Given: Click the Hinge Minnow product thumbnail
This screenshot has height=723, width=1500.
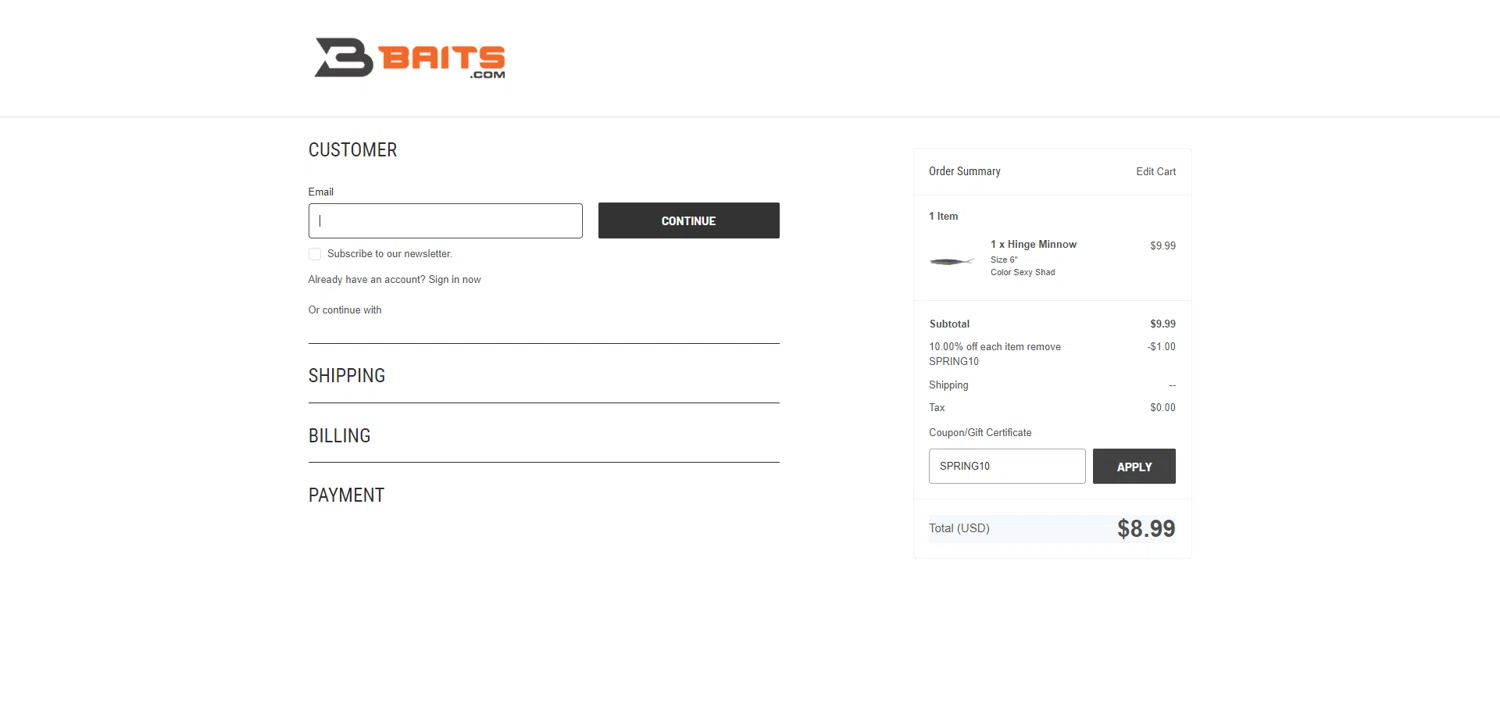Looking at the screenshot, I should (952, 261).
